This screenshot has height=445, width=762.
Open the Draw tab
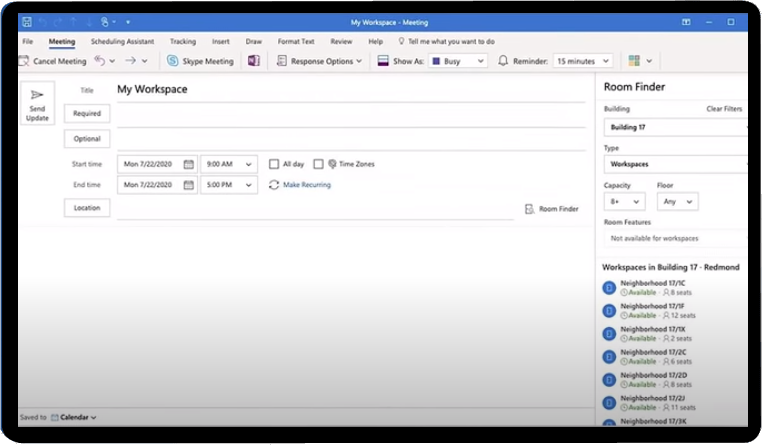pyautogui.click(x=254, y=41)
